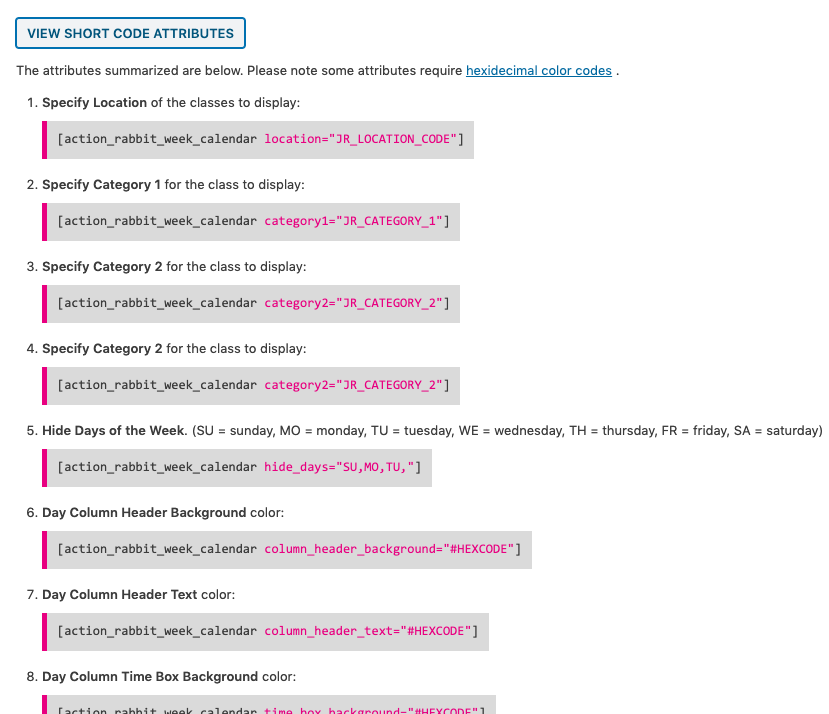
Task: Click the Day Column Time Box Background label
Action: (150, 677)
